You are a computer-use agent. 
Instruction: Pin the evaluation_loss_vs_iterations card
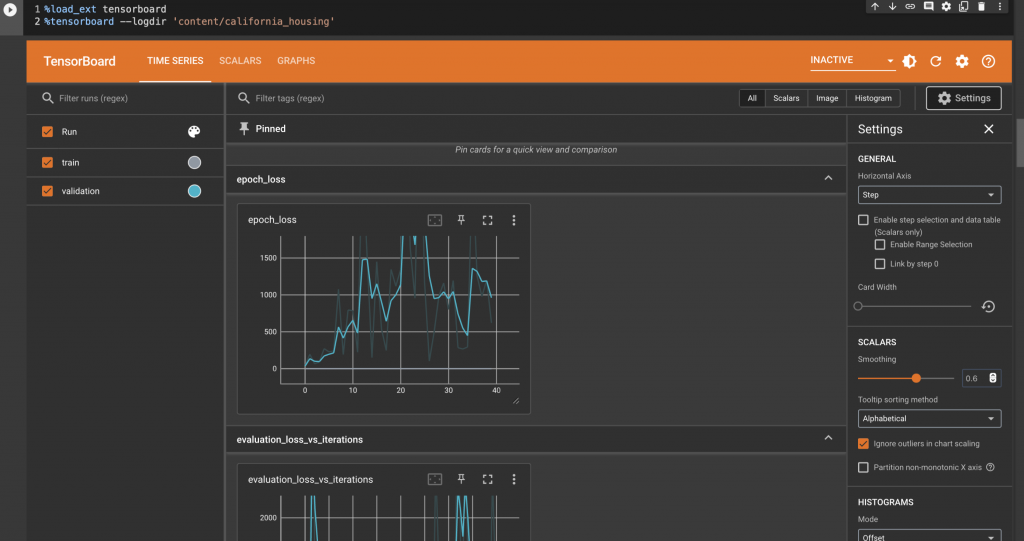461,479
